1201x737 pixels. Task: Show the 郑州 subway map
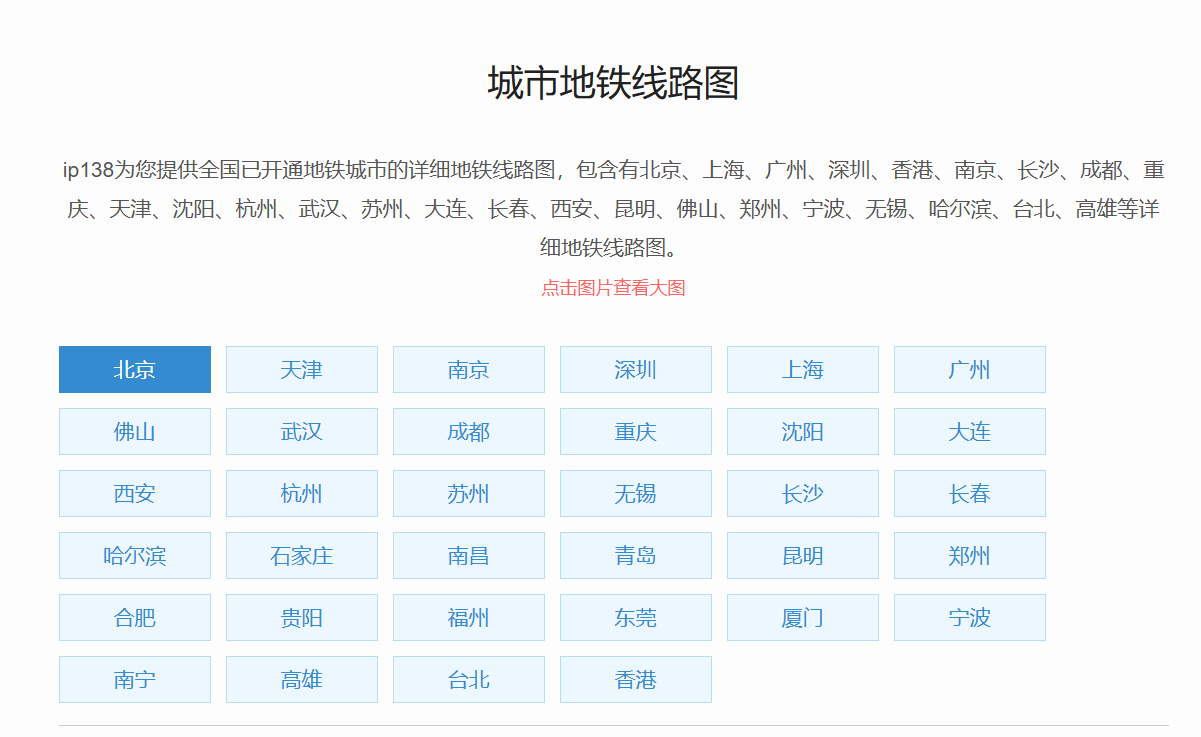(x=970, y=556)
